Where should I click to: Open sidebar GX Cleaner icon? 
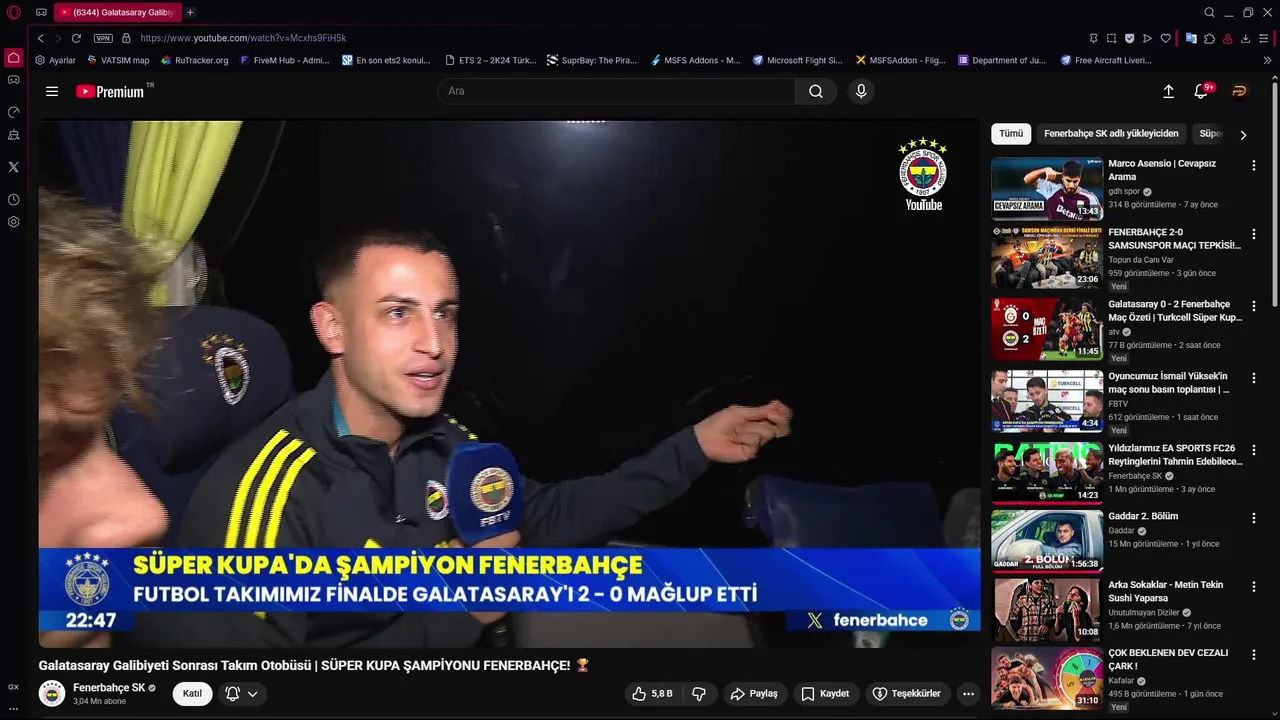14,135
